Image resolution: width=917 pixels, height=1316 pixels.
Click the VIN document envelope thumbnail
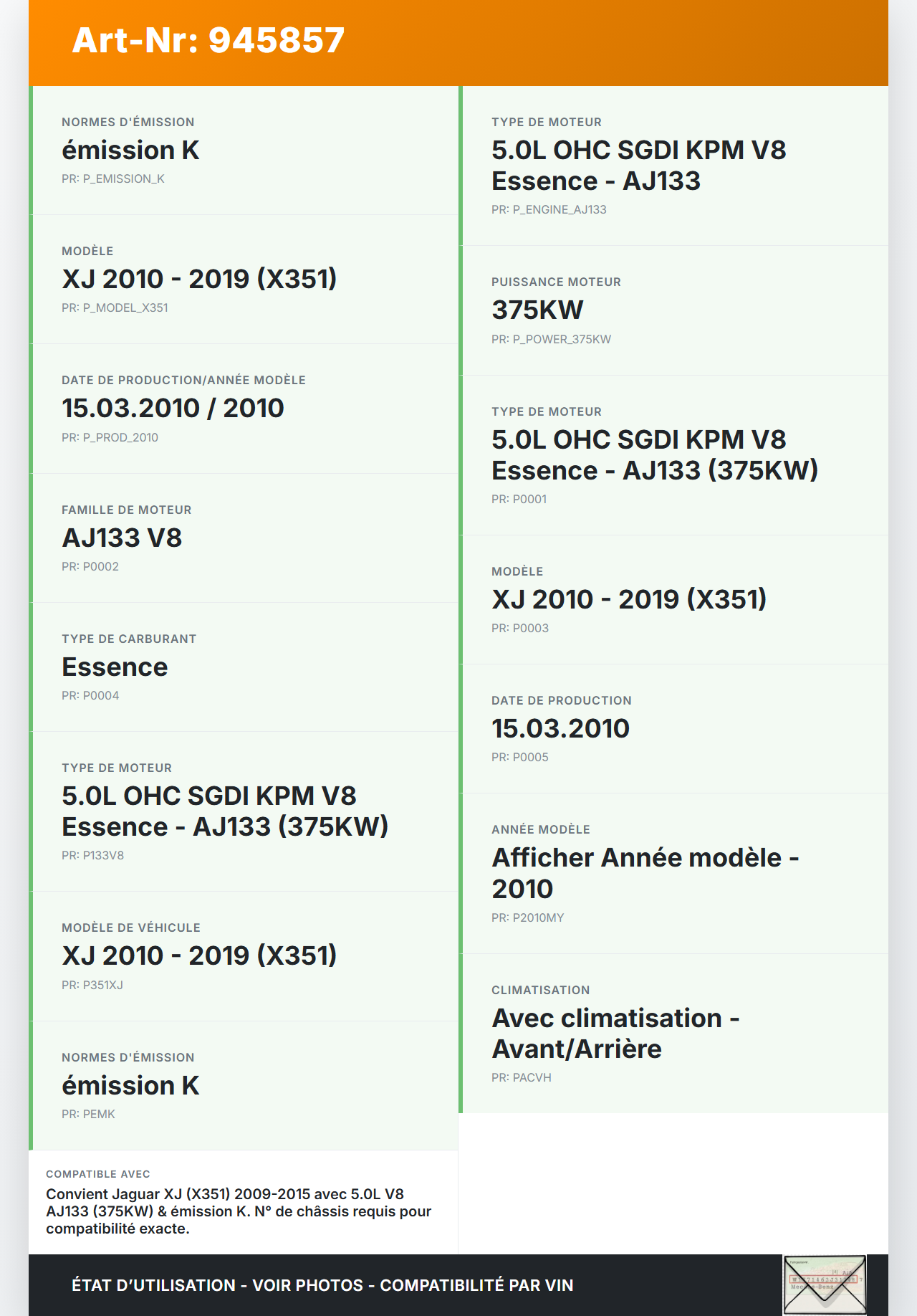(825, 1284)
